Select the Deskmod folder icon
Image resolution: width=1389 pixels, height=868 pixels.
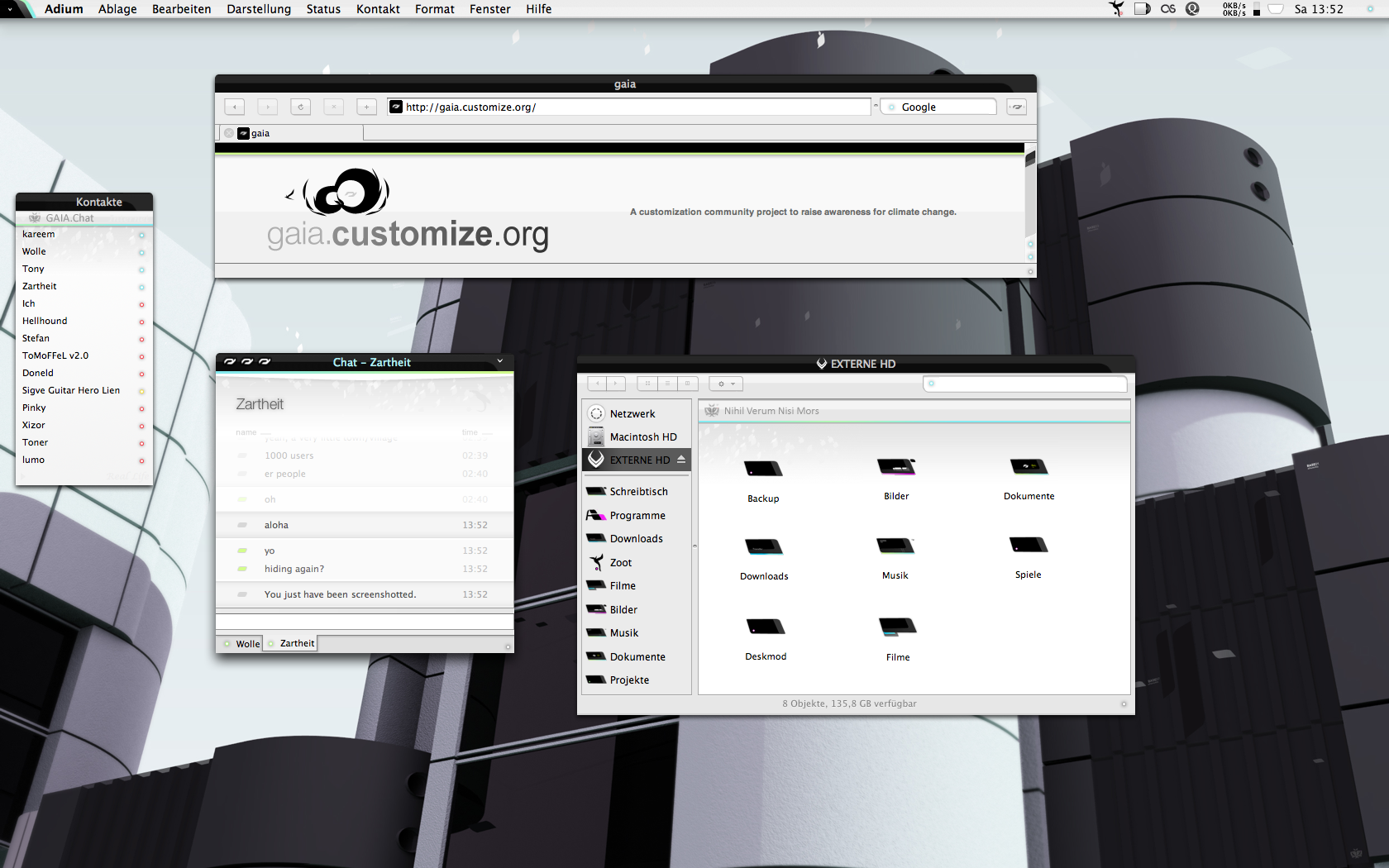[x=766, y=627]
